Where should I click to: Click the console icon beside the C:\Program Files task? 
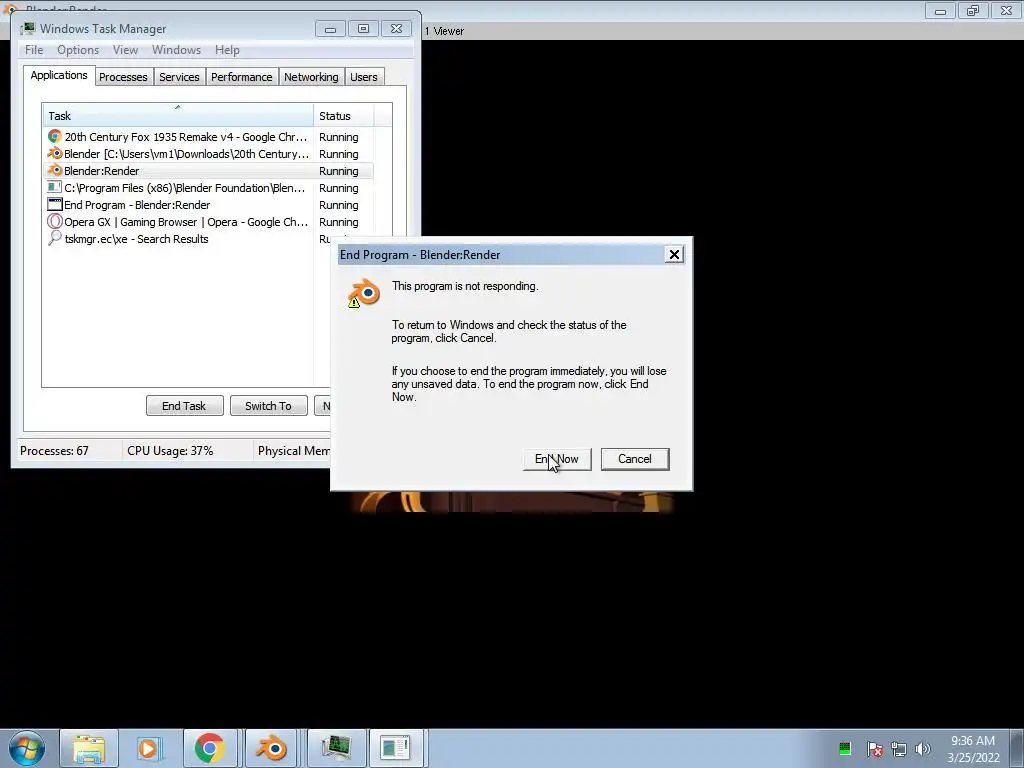55,187
